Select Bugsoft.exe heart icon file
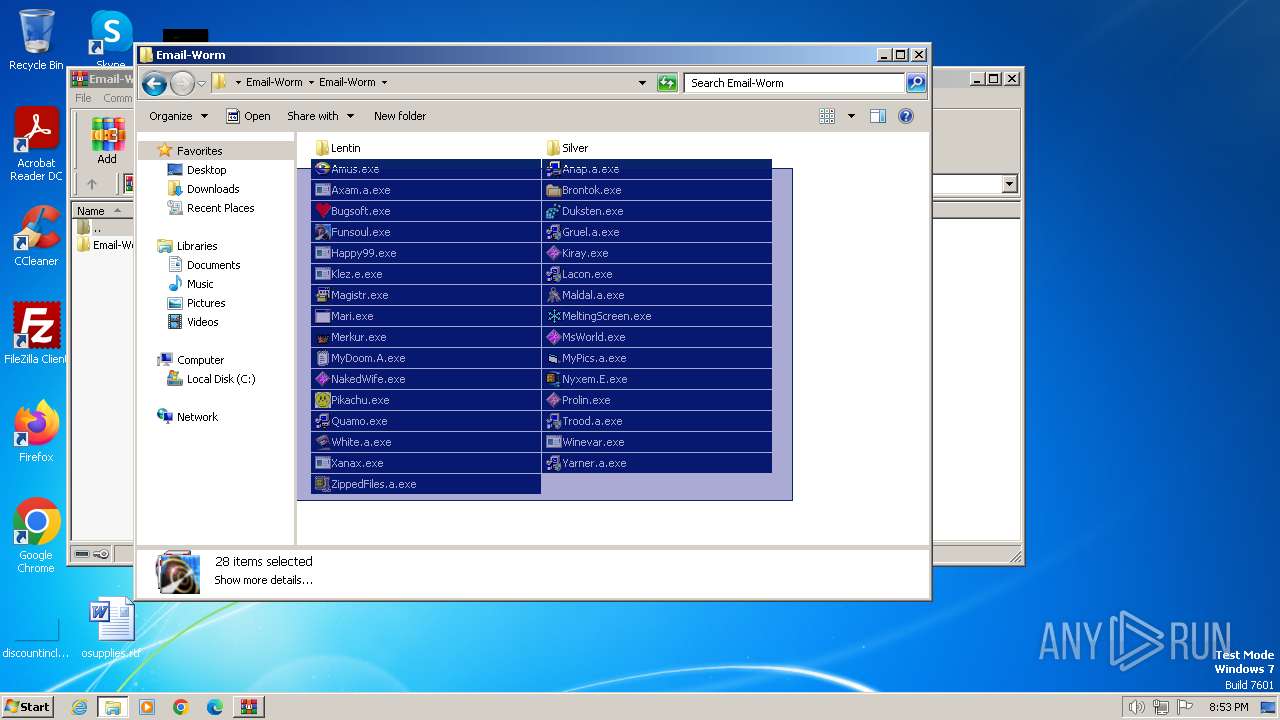The height and width of the screenshot is (720, 1280). tap(426, 211)
